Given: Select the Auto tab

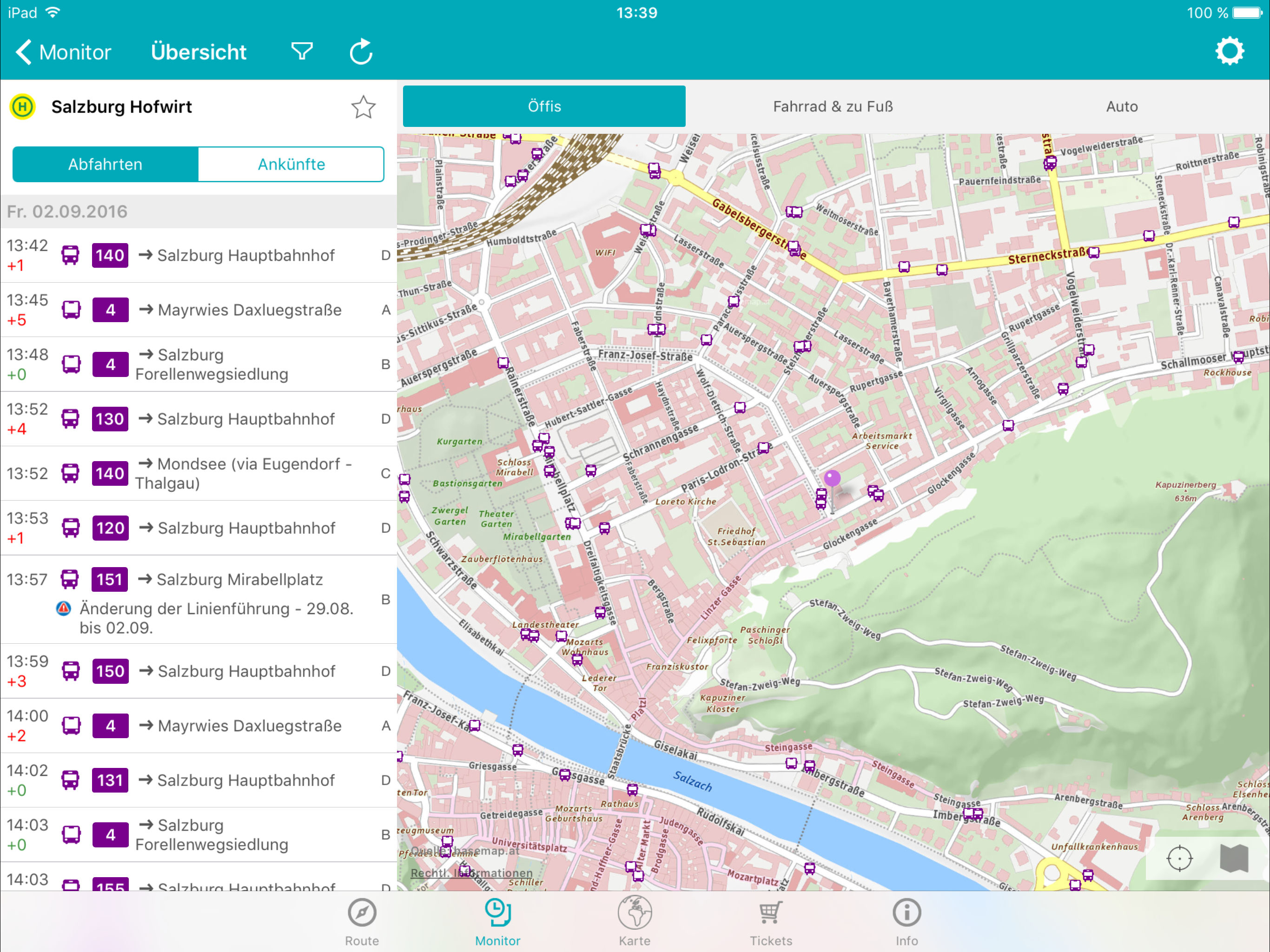Looking at the screenshot, I should [x=1121, y=106].
